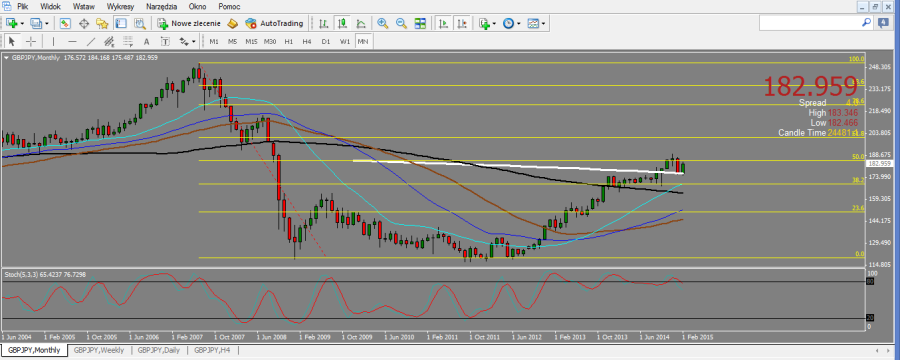Open the Okno menu
Screen dimensions: 900x360
tap(198, 7)
